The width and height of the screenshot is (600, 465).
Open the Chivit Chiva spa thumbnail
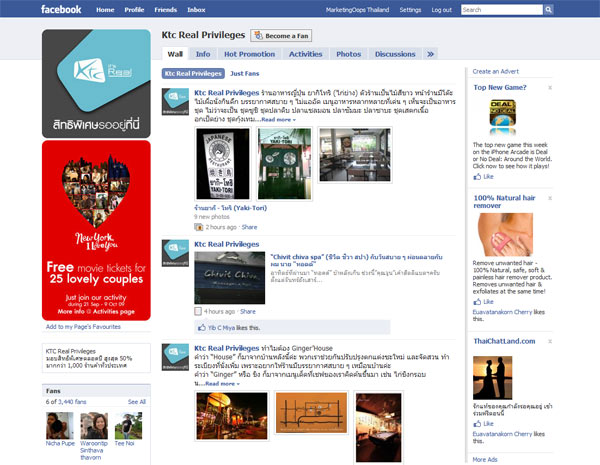[230, 277]
